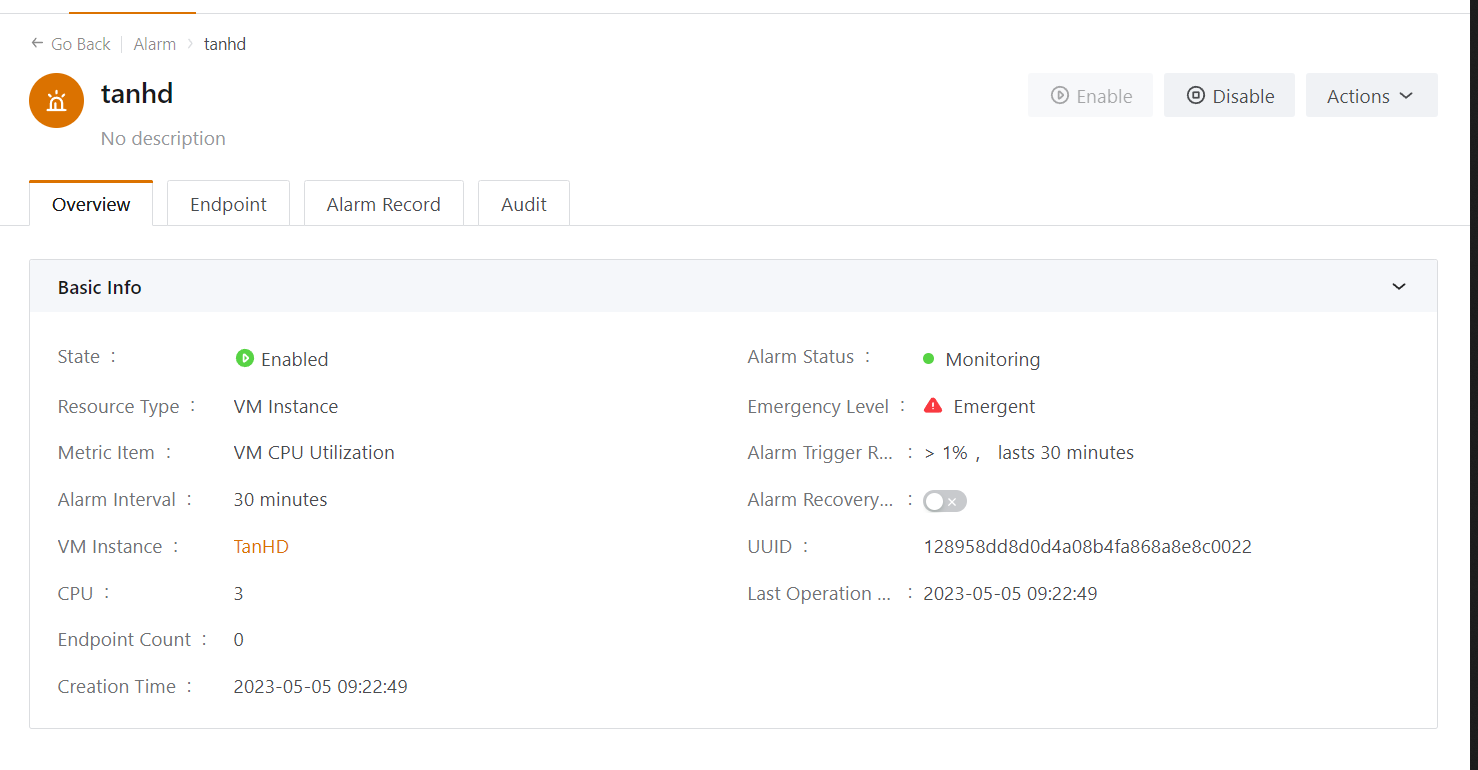Viewport: 1478px width, 770px height.
Task: Collapse the Basic Info panel chevron
Action: [1398, 287]
